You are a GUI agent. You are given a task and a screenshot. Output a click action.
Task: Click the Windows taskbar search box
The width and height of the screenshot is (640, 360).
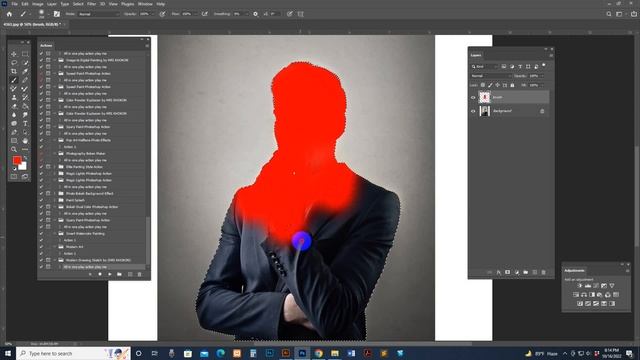(73, 353)
